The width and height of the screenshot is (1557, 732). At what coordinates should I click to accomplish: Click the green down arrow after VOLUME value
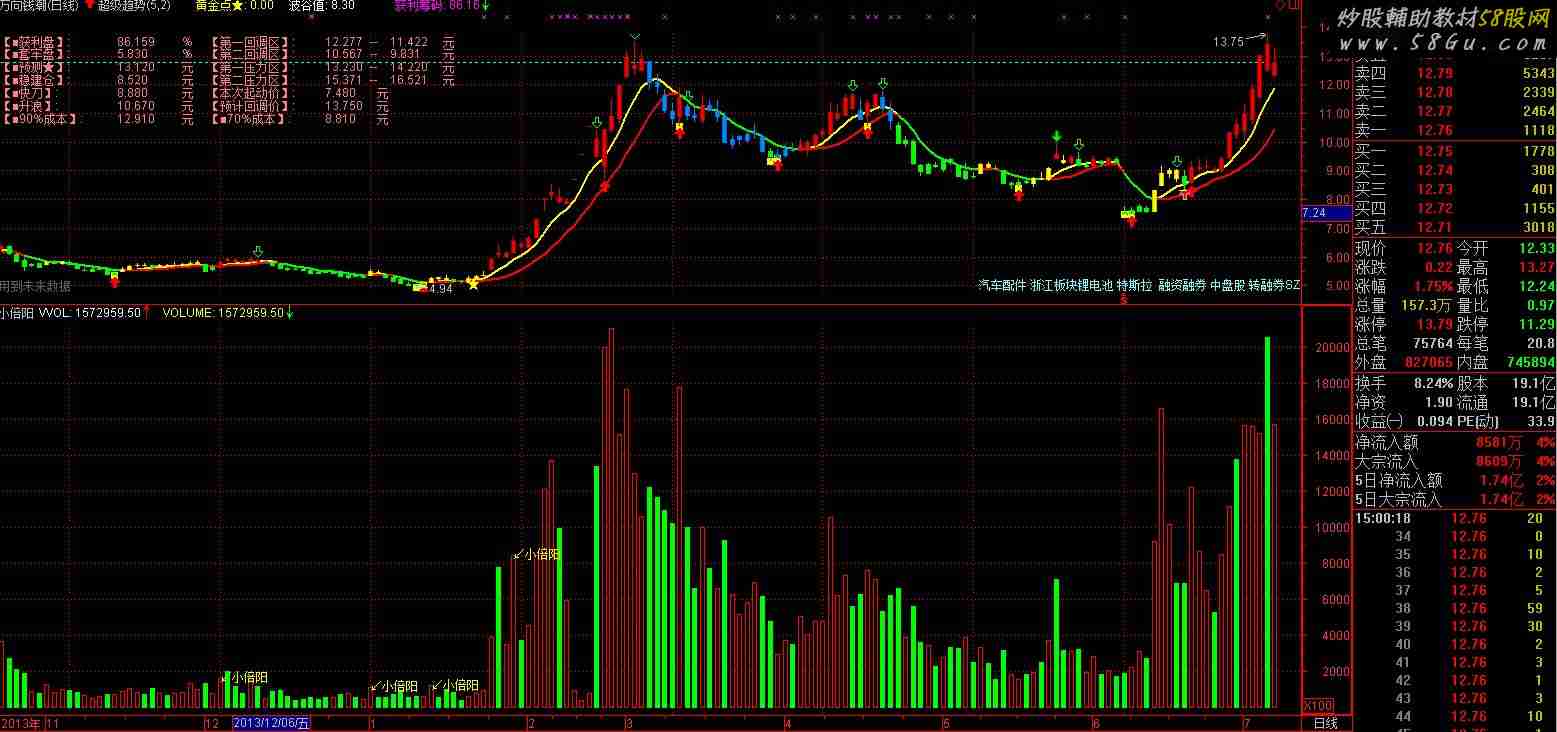tap(290, 313)
